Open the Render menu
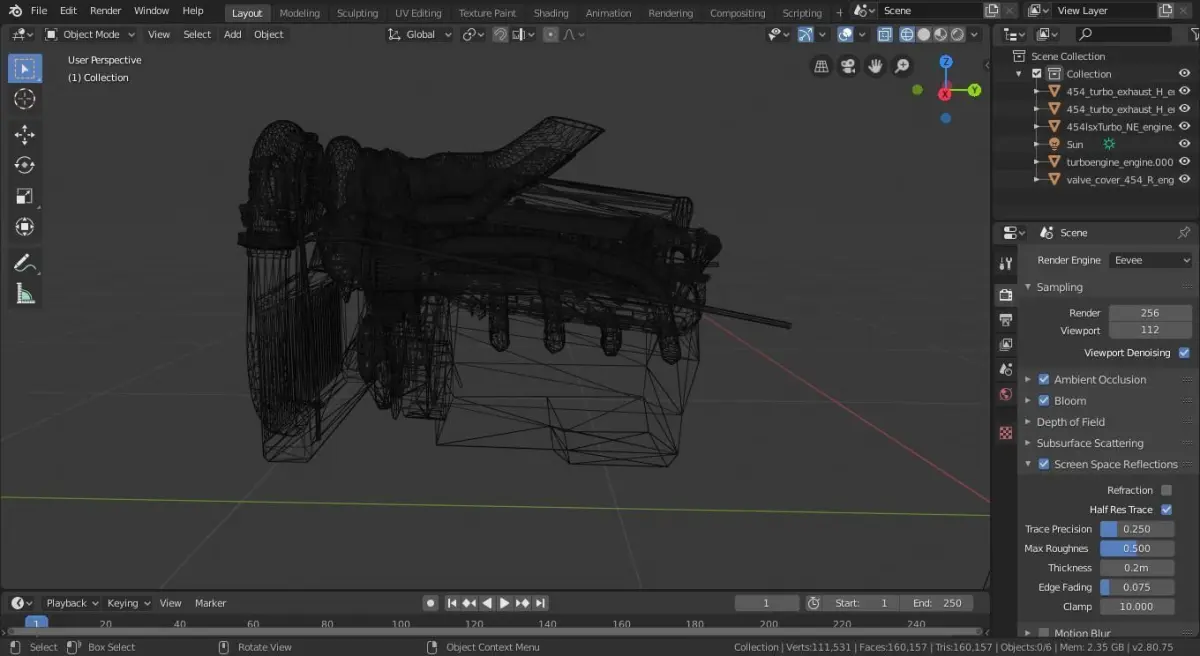 (x=105, y=11)
